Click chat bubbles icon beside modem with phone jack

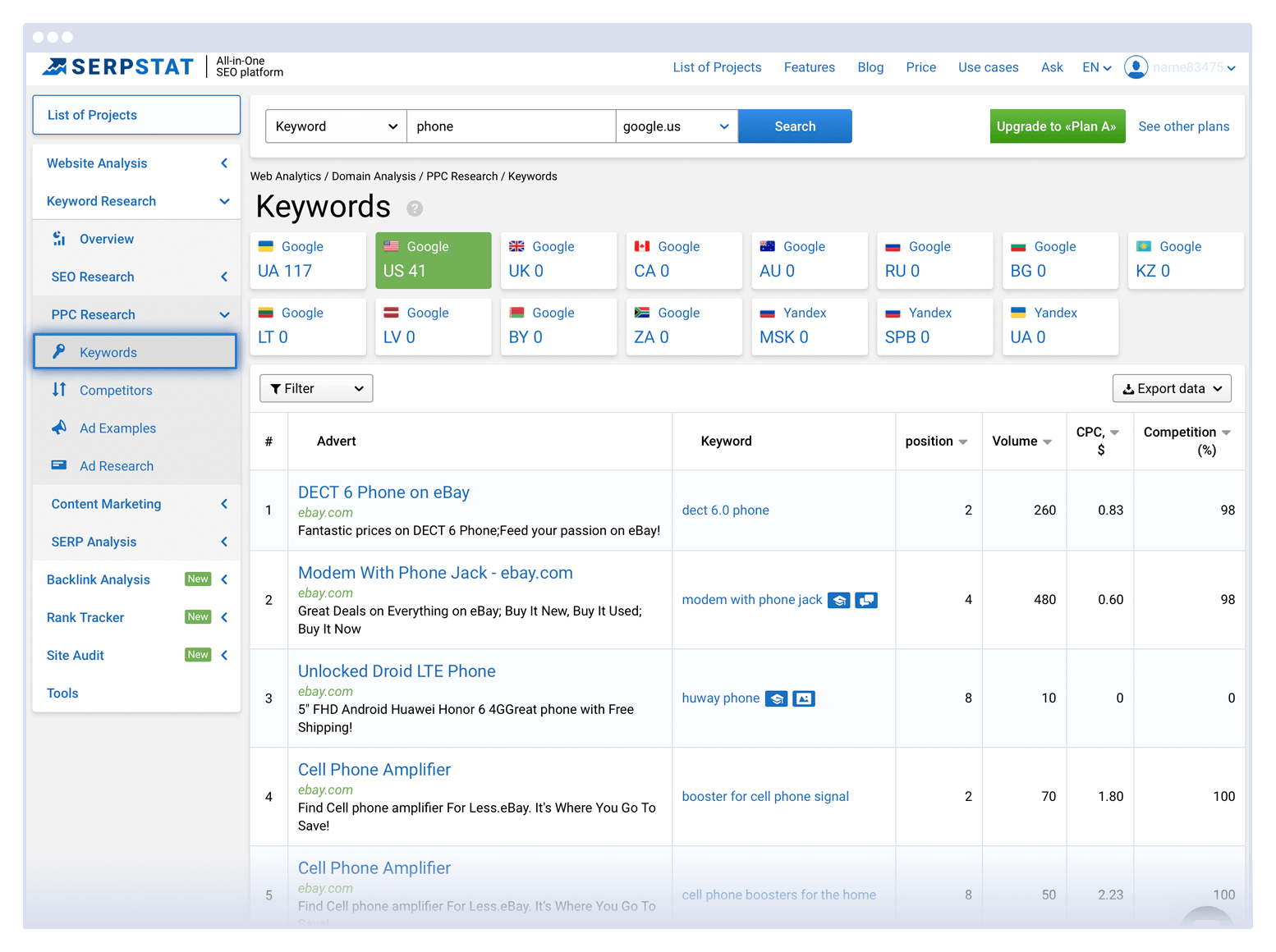point(866,600)
